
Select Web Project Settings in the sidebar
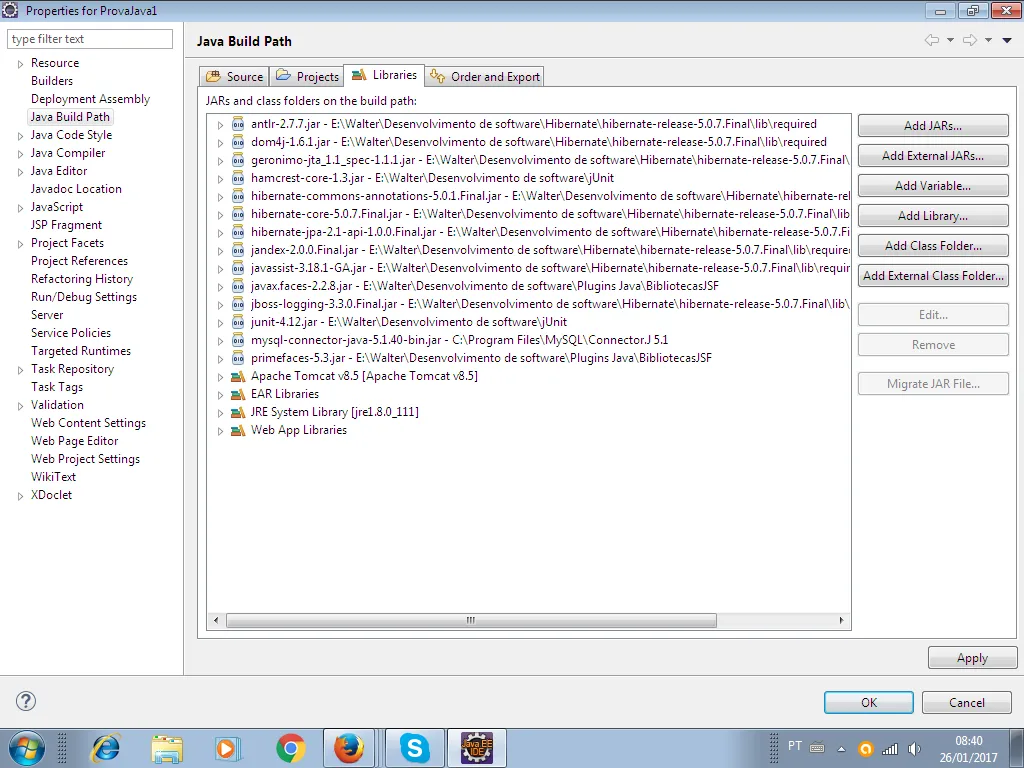85,458
